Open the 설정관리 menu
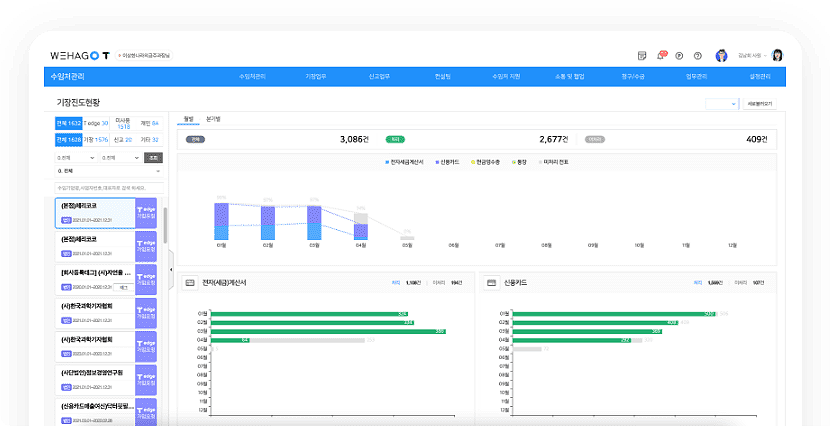Image resolution: width=830 pixels, height=426 pixels. (760, 77)
